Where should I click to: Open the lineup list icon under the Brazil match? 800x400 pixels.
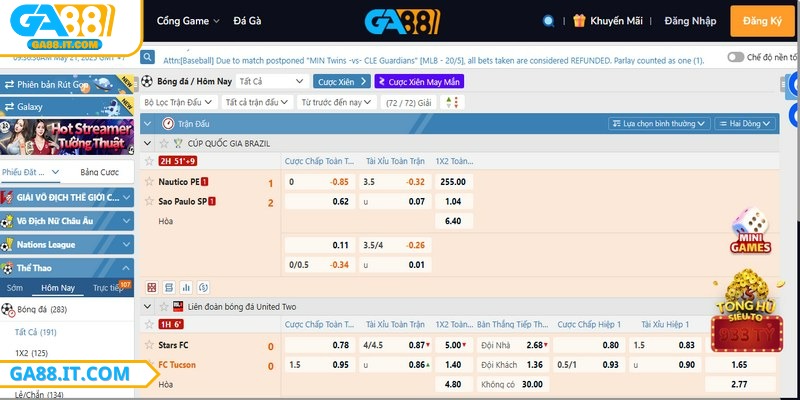coord(169,287)
